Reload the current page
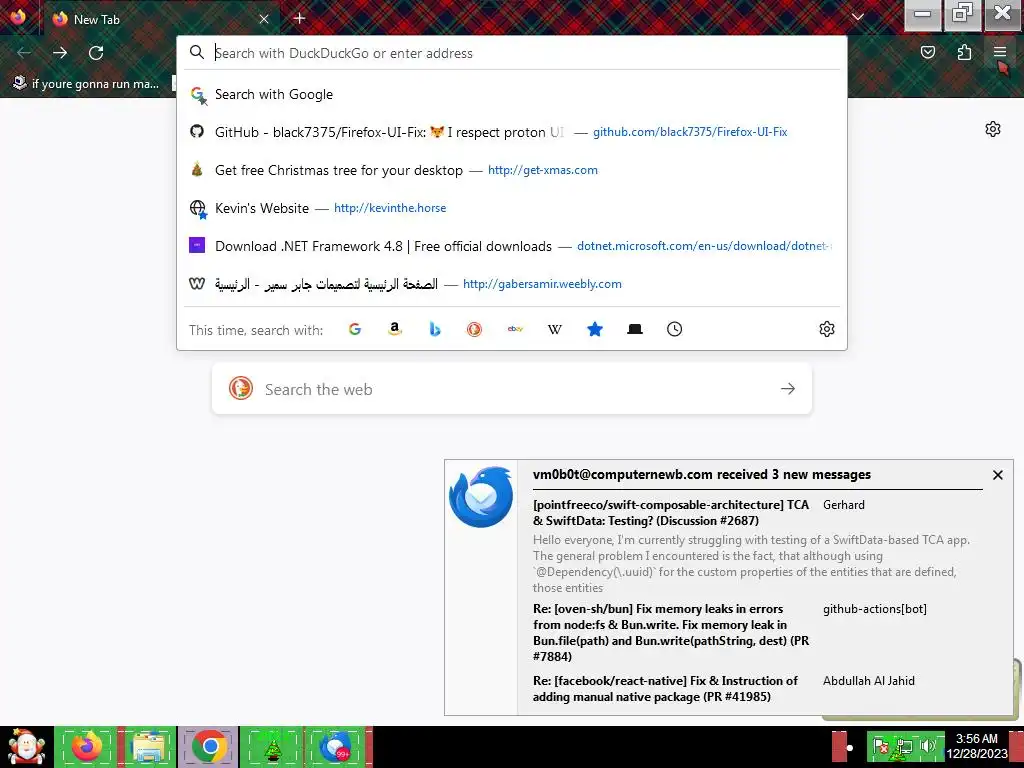The height and width of the screenshot is (768, 1024). [x=96, y=53]
